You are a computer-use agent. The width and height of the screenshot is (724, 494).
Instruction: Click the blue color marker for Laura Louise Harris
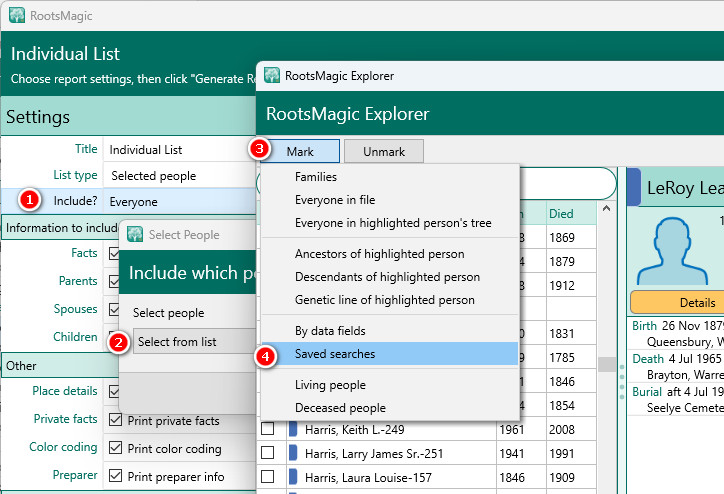click(x=292, y=477)
